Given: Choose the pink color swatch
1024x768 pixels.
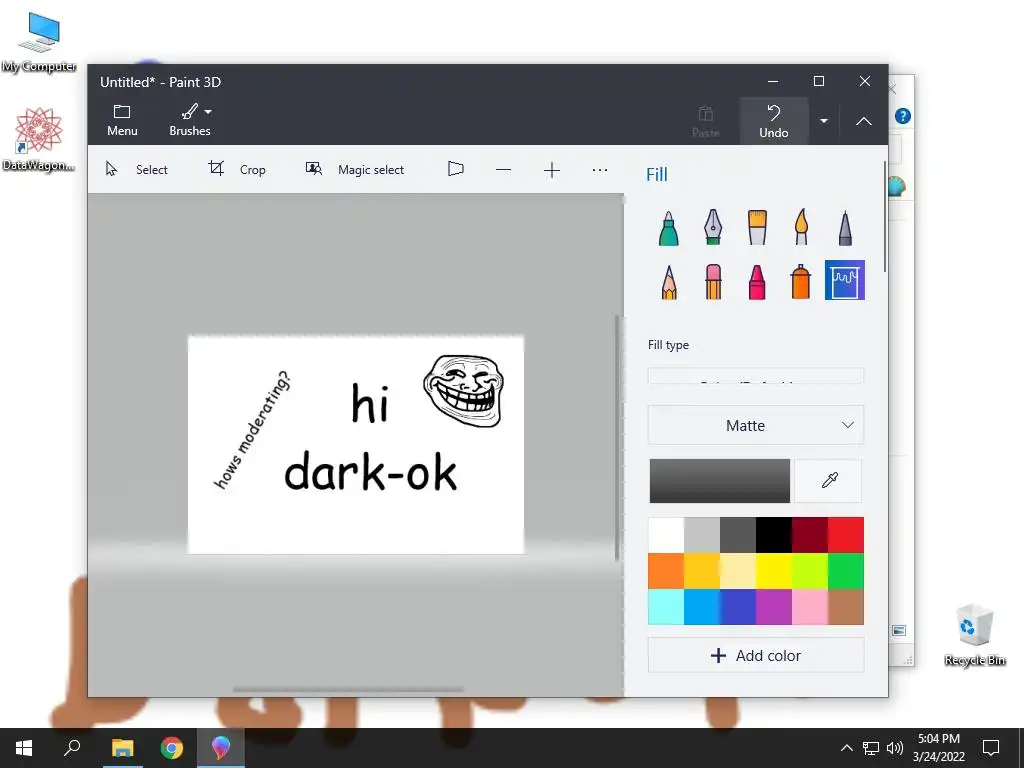Looking at the screenshot, I should click(x=810, y=607).
